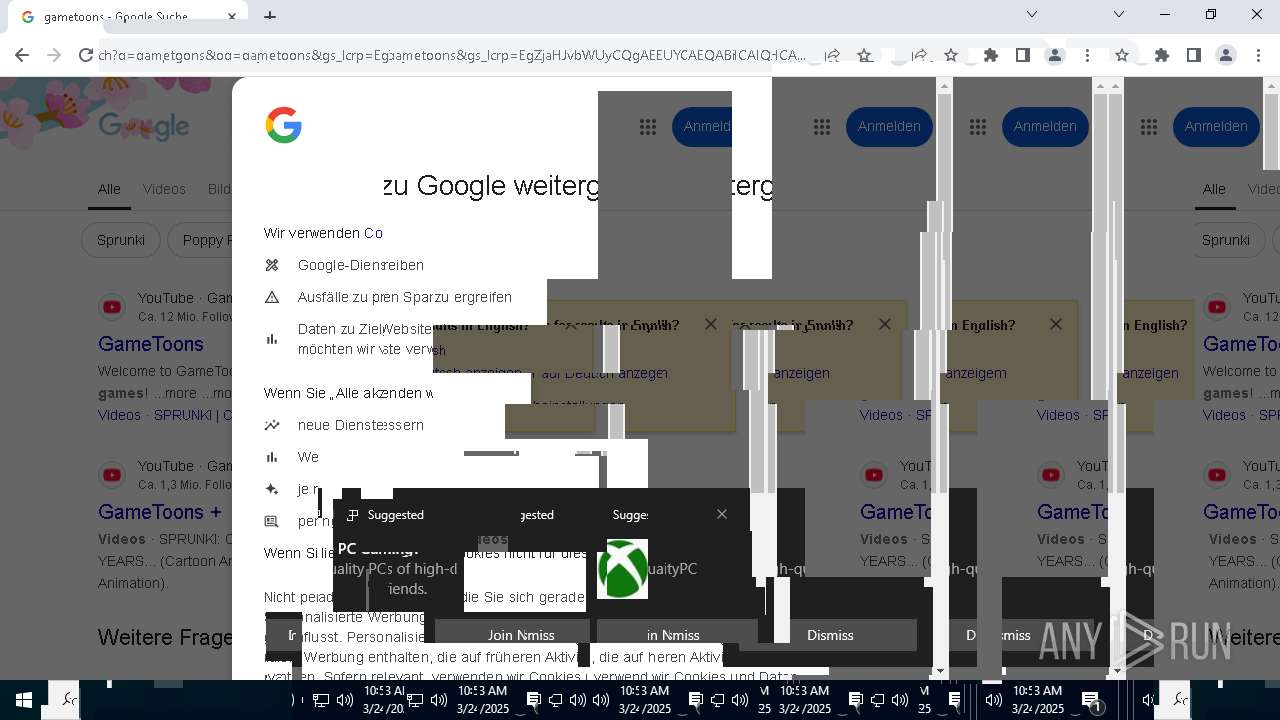Click the browser forward arrow
This screenshot has height=720, width=1280.
(54, 56)
